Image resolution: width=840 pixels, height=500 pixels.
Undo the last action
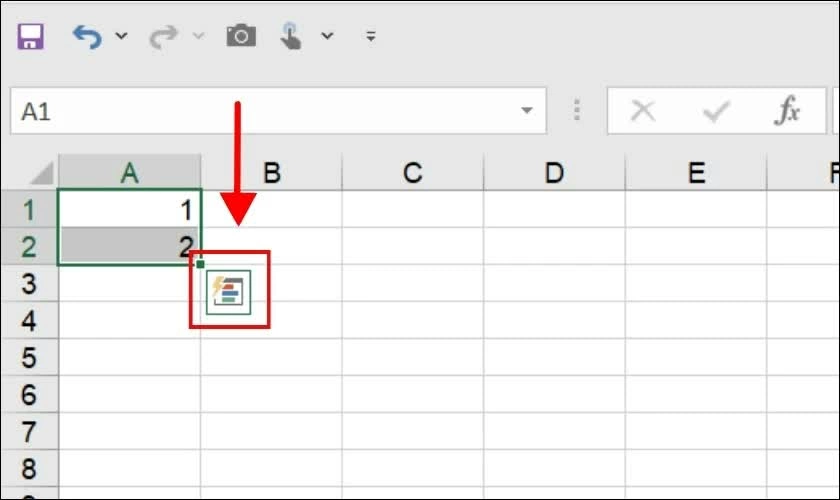tap(87, 36)
